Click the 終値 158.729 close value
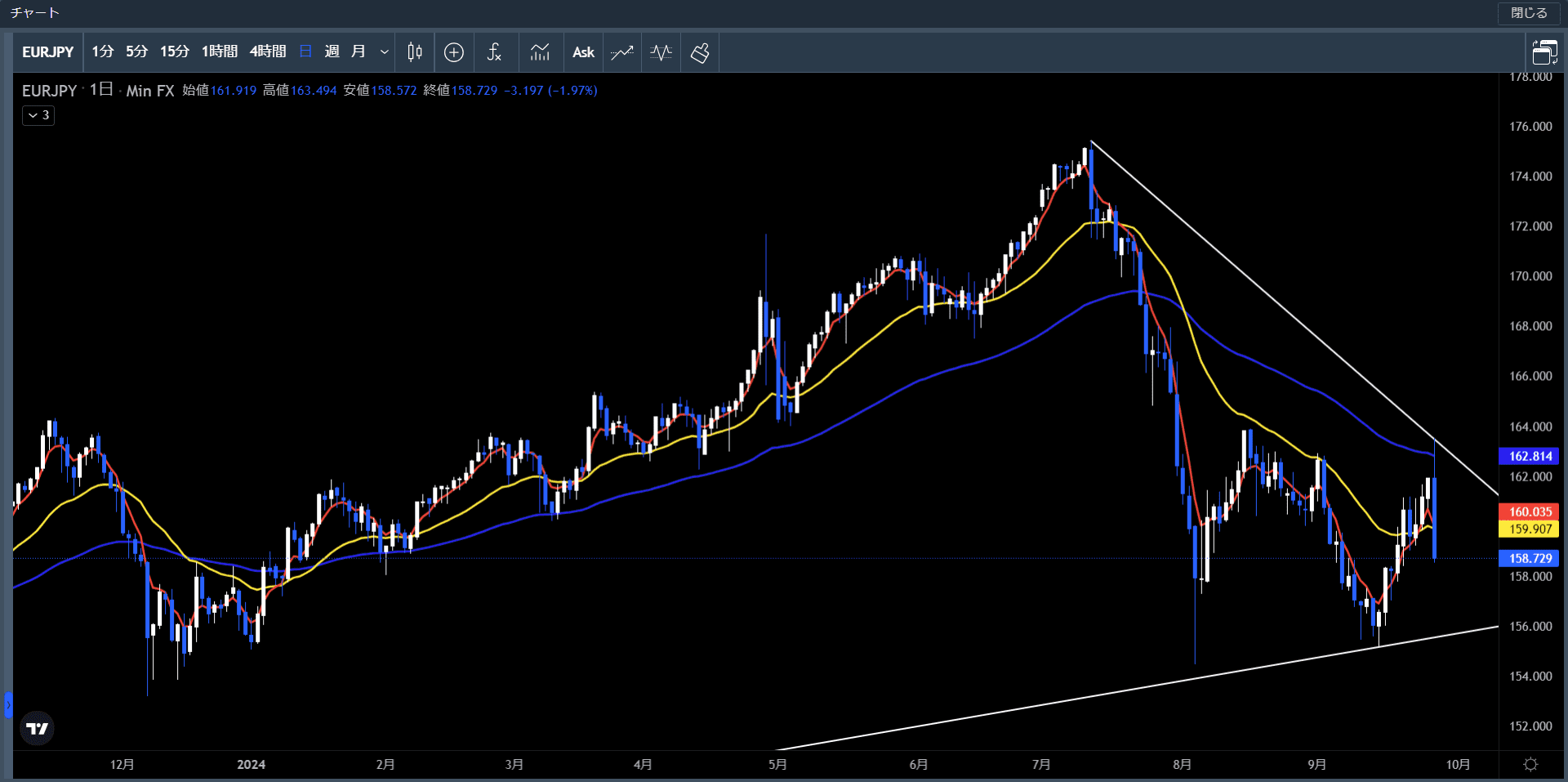Image resolution: width=1568 pixels, height=782 pixels. click(461, 90)
